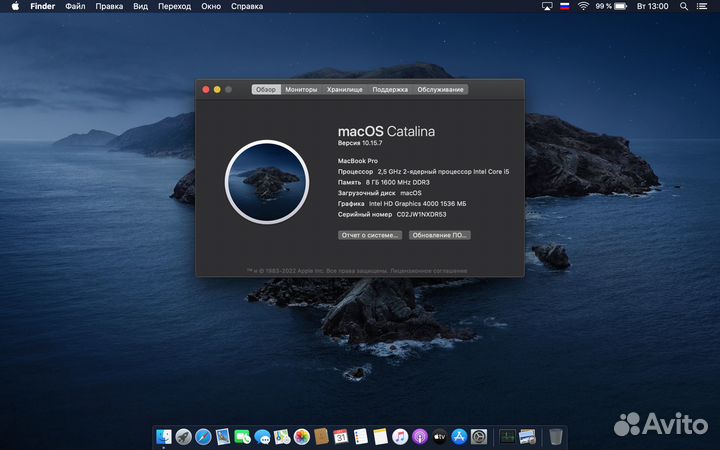
Task: Open the brown Contacts book icon
Action: click(x=321, y=436)
